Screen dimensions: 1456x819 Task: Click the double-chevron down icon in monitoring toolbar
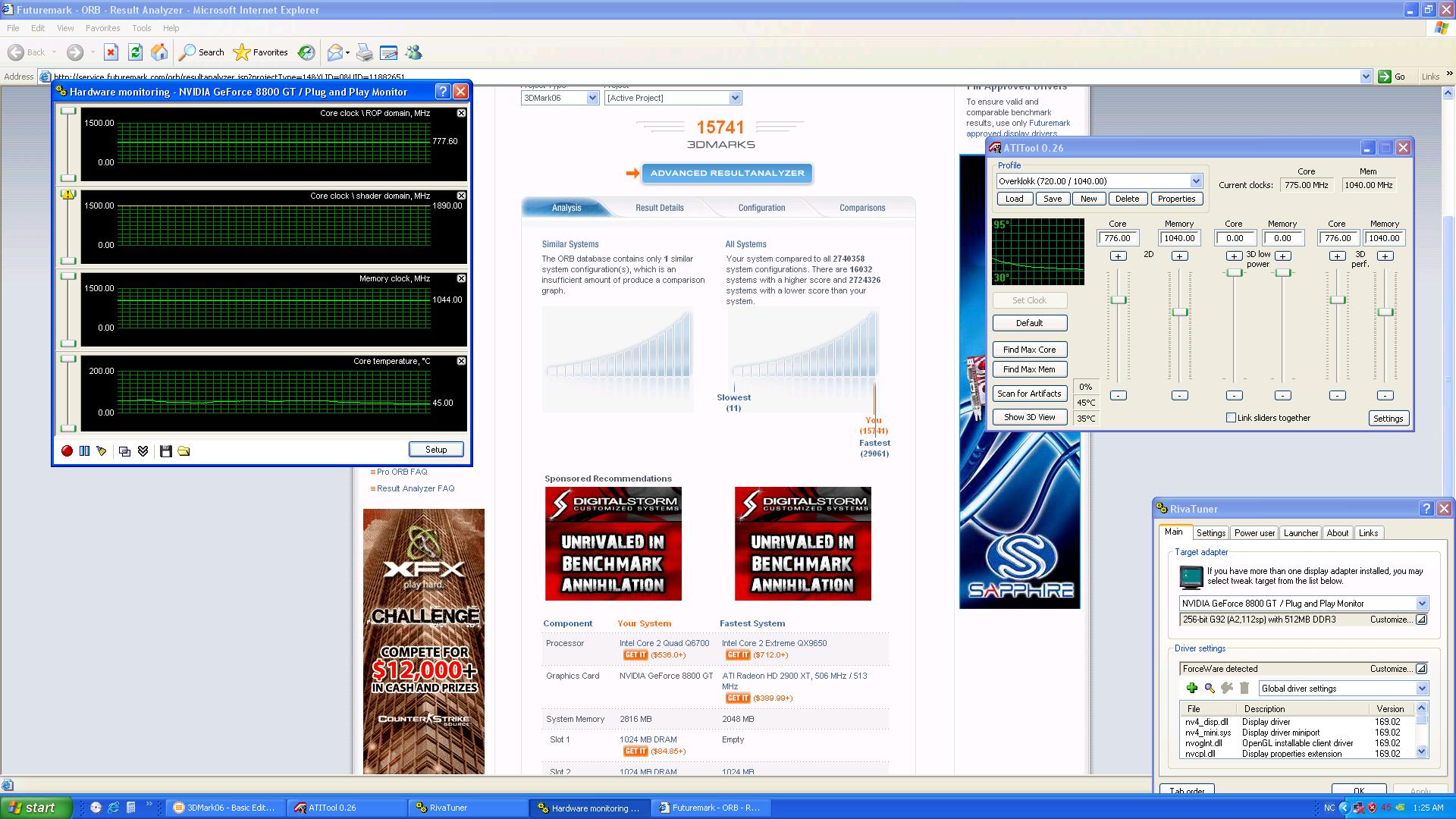pyautogui.click(x=143, y=451)
